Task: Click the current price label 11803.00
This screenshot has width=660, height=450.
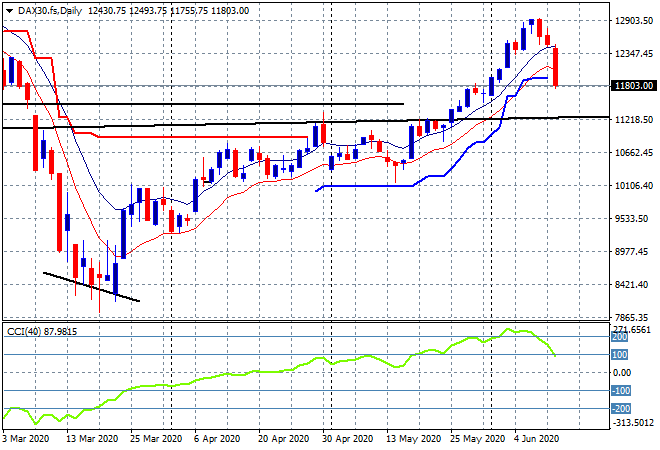Action: [633, 85]
